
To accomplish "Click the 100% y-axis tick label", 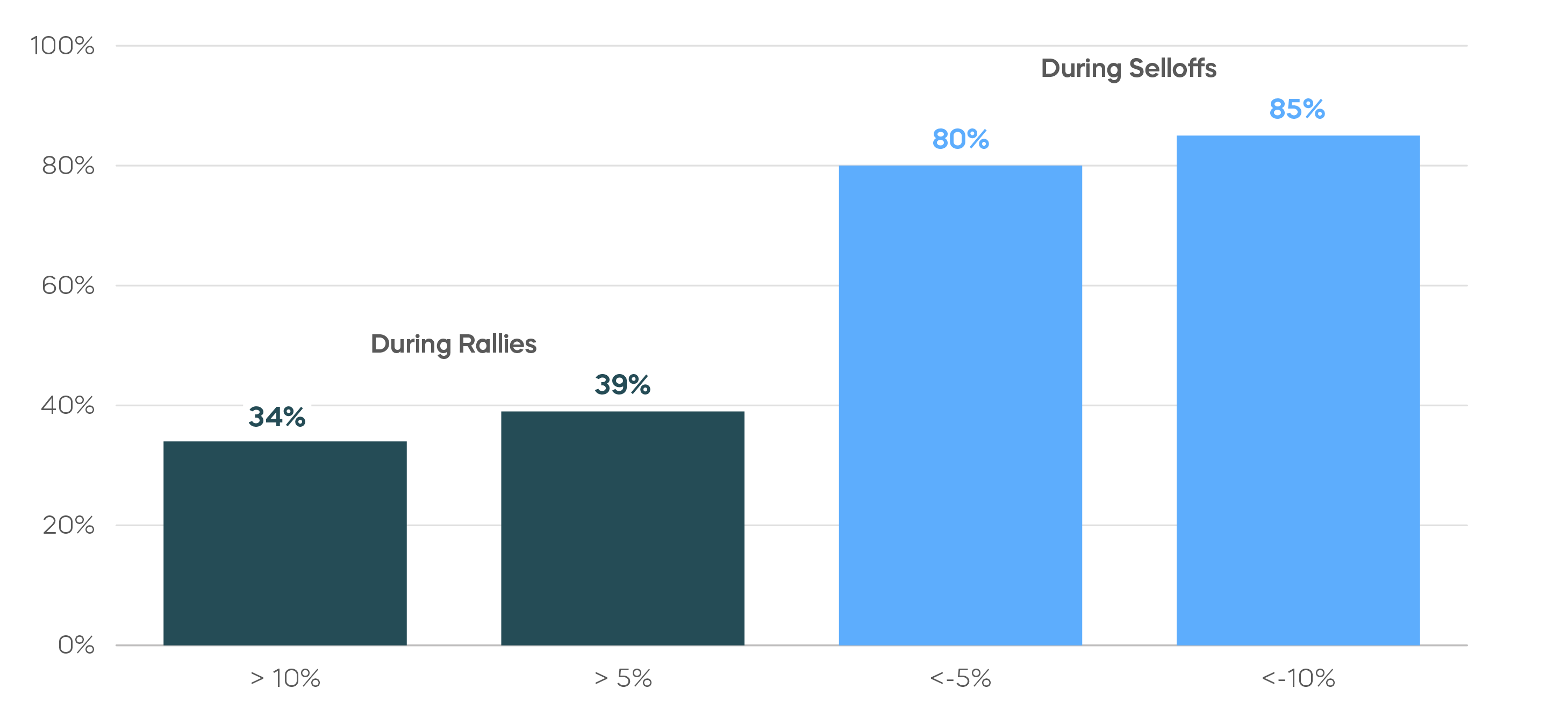I will tap(62, 46).
